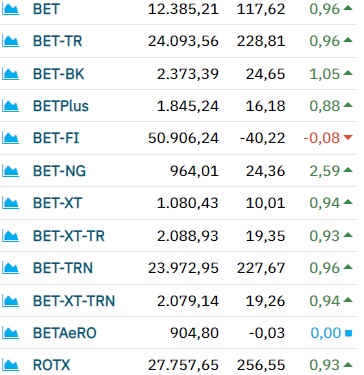This screenshot has width=364, height=375.
Task: Open the chart icon for BET-XT-TRN
Action: coord(10,301)
